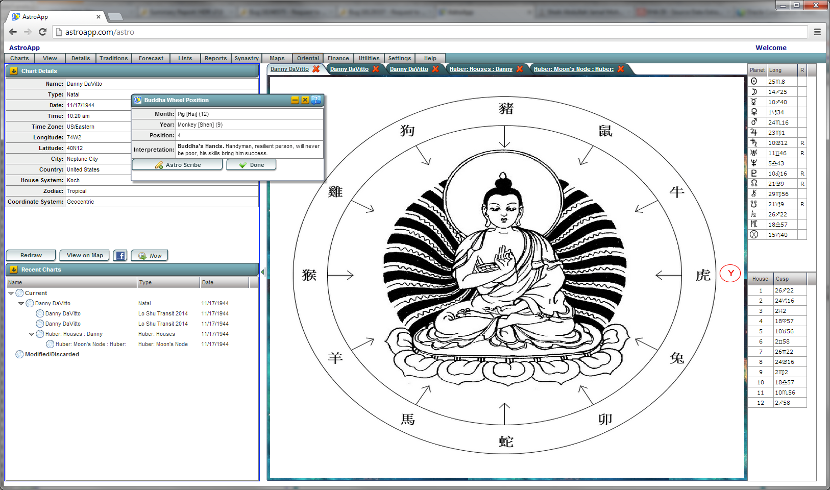
Task: Open the Oriental menu
Action: (x=308, y=59)
